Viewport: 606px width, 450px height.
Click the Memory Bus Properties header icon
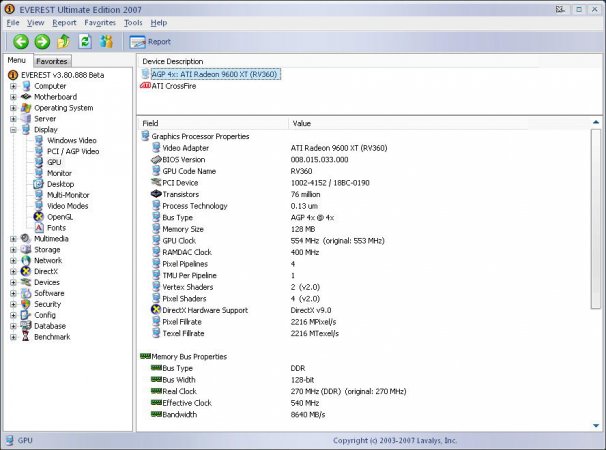145,356
